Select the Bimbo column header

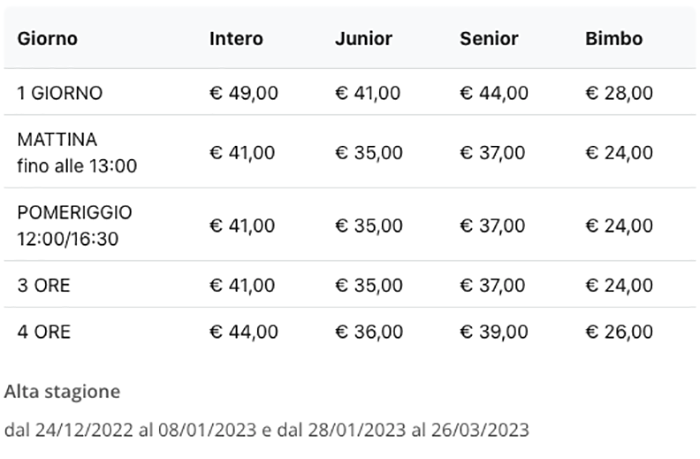coord(614,39)
